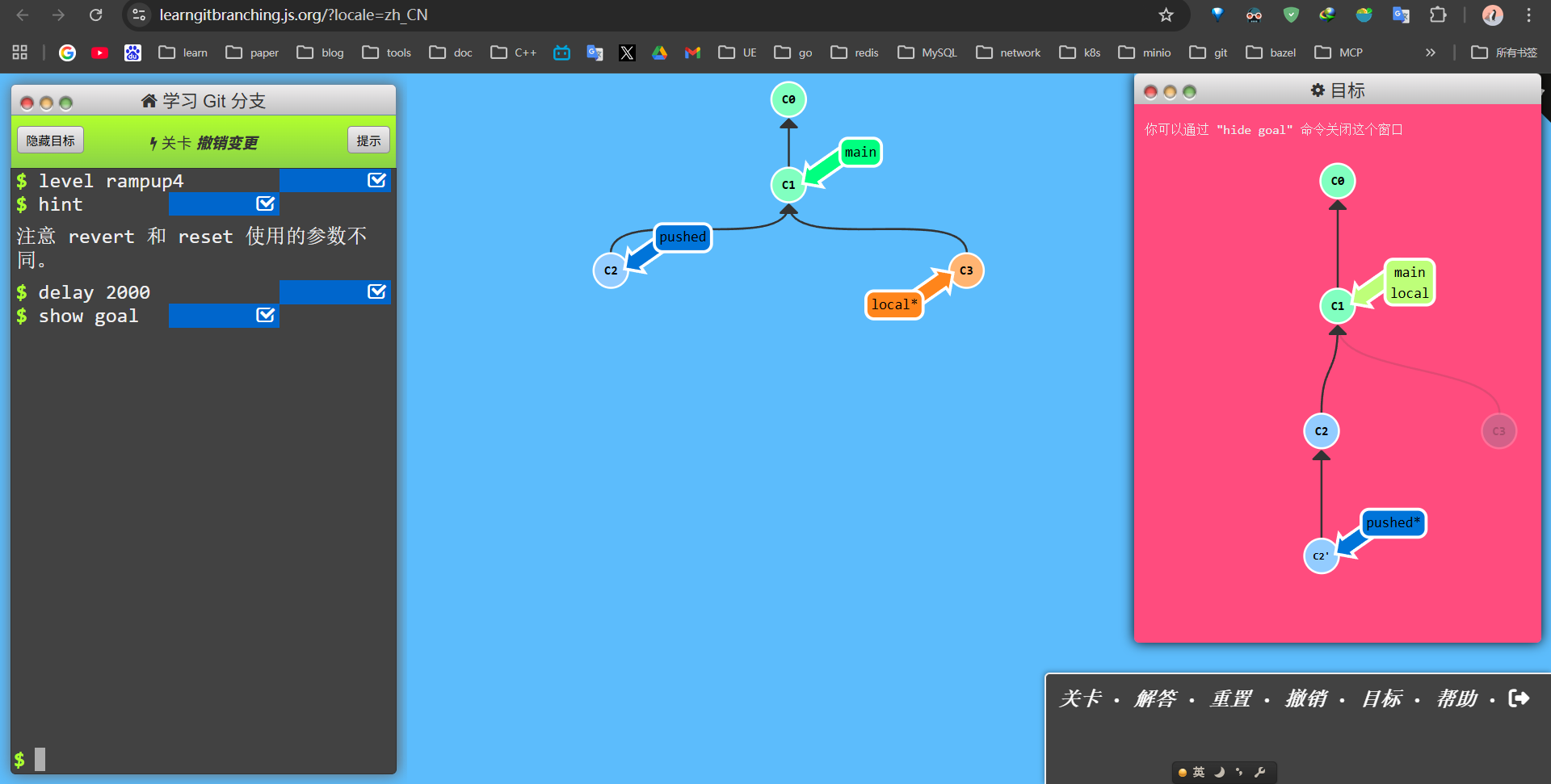Open the MySQL bookmarks folder
The width and height of the screenshot is (1551, 784).
pos(927,52)
